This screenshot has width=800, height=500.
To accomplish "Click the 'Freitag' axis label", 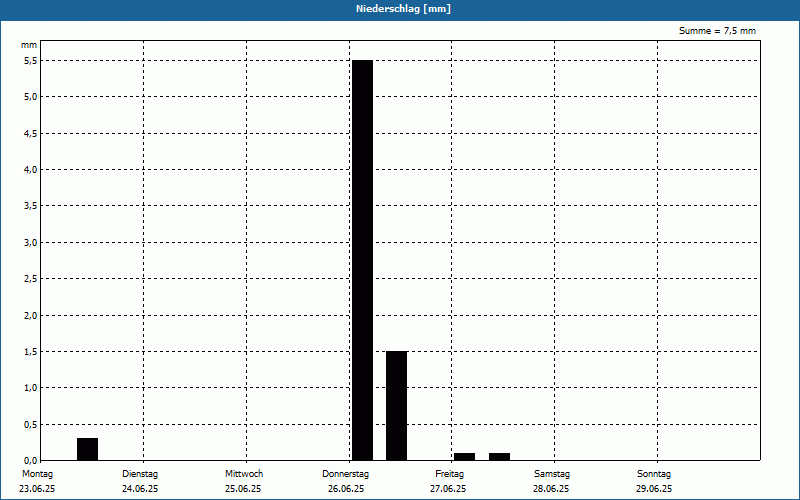I will tap(449, 474).
